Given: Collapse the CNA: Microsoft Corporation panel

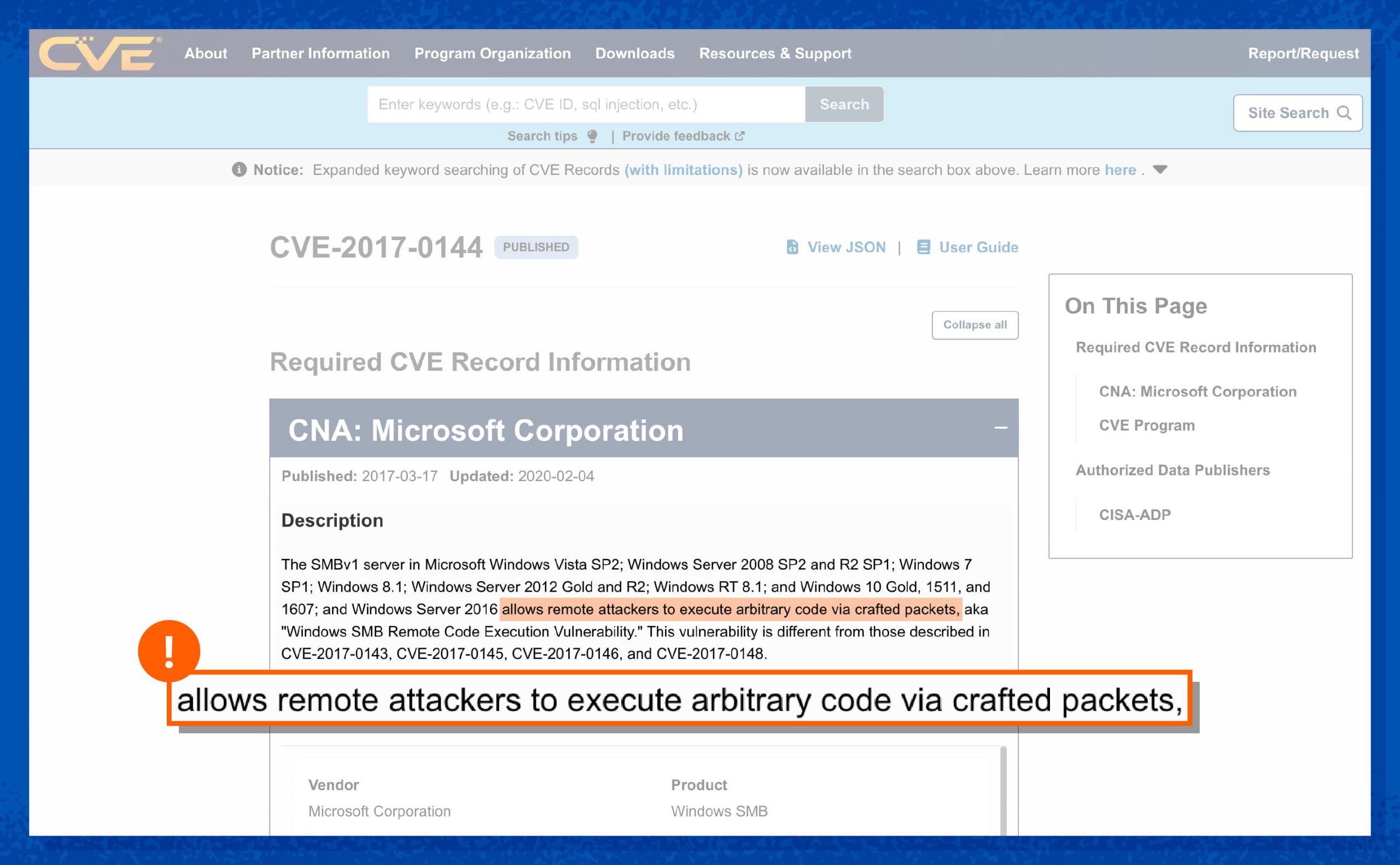Looking at the screenshot, I should [x=1000, y=428].
